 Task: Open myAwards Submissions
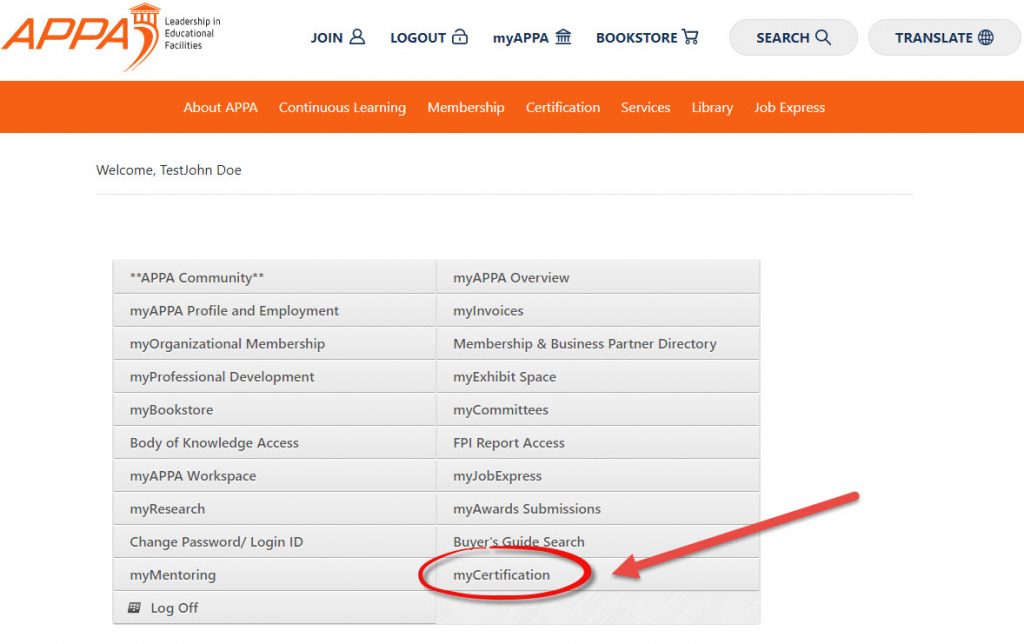(598, 509)
